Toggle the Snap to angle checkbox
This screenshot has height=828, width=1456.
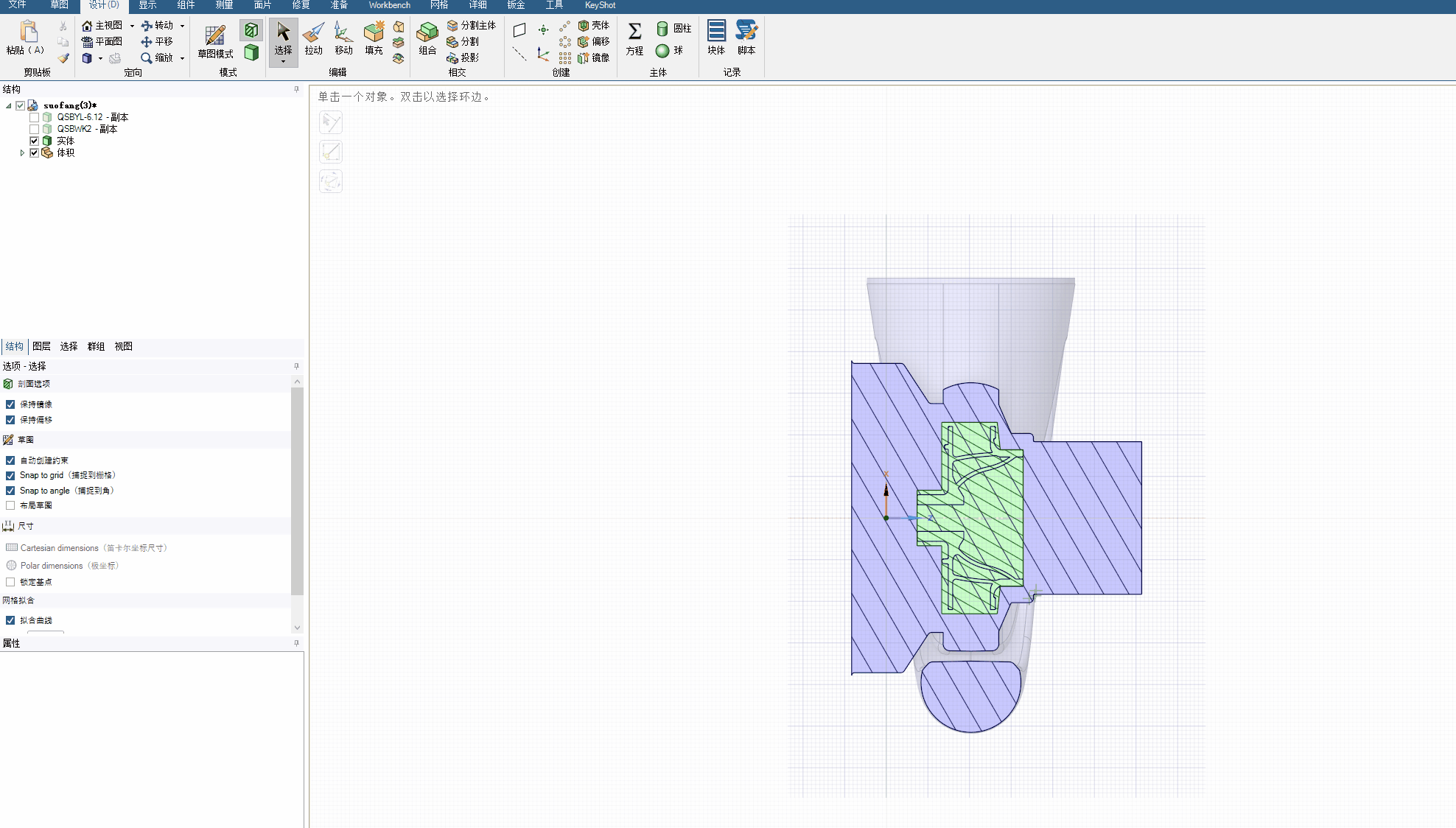(10, 491)
